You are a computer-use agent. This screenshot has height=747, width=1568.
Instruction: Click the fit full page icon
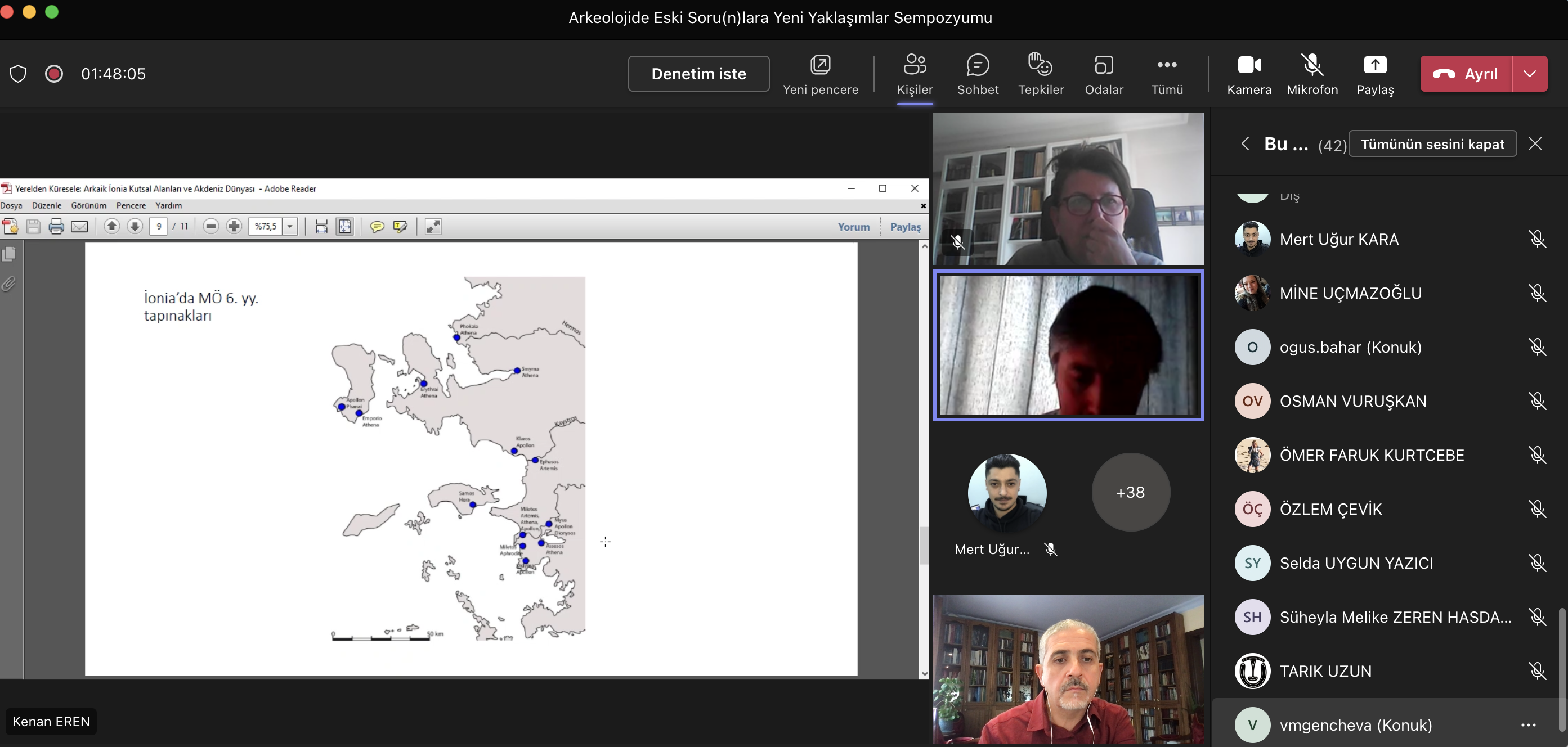(344, 226)
